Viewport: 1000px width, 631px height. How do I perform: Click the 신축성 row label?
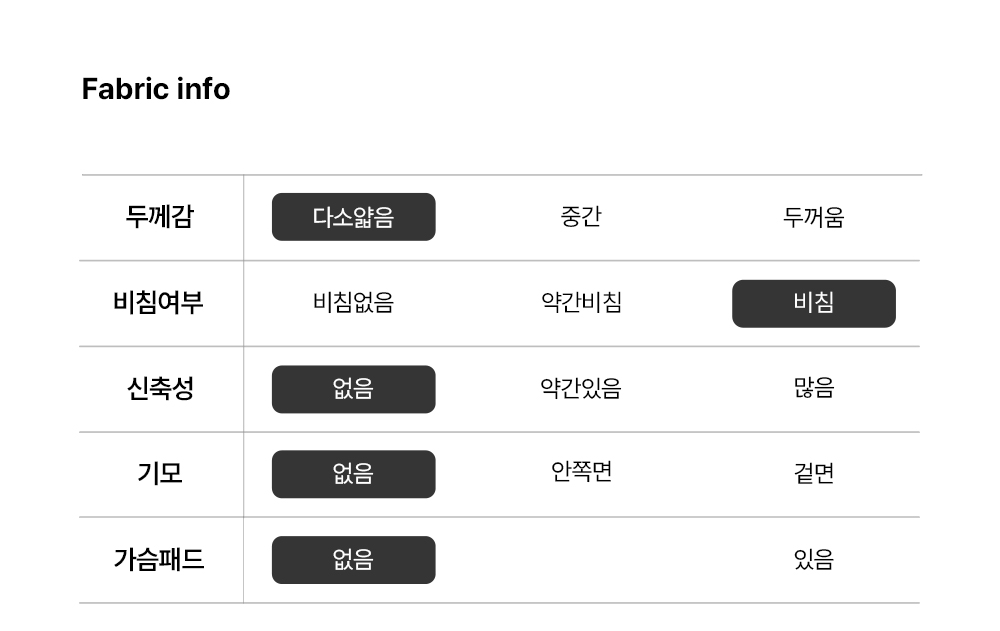click(160, 388)
